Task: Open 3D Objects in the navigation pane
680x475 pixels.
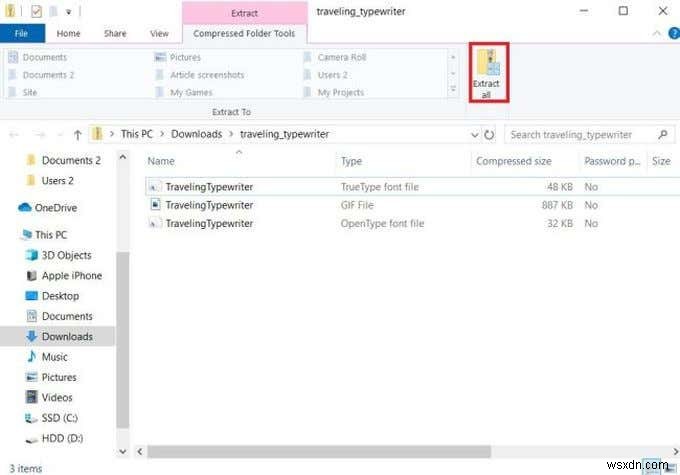Action: 59,255
